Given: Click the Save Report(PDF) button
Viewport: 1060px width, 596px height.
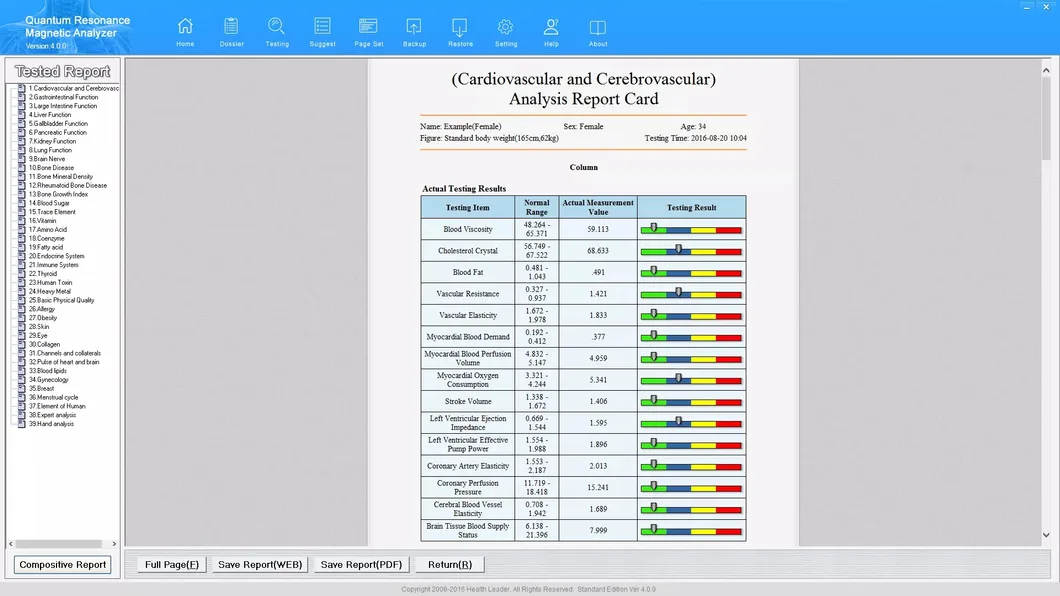Looking at the screenshot, I should coord(361,563).
